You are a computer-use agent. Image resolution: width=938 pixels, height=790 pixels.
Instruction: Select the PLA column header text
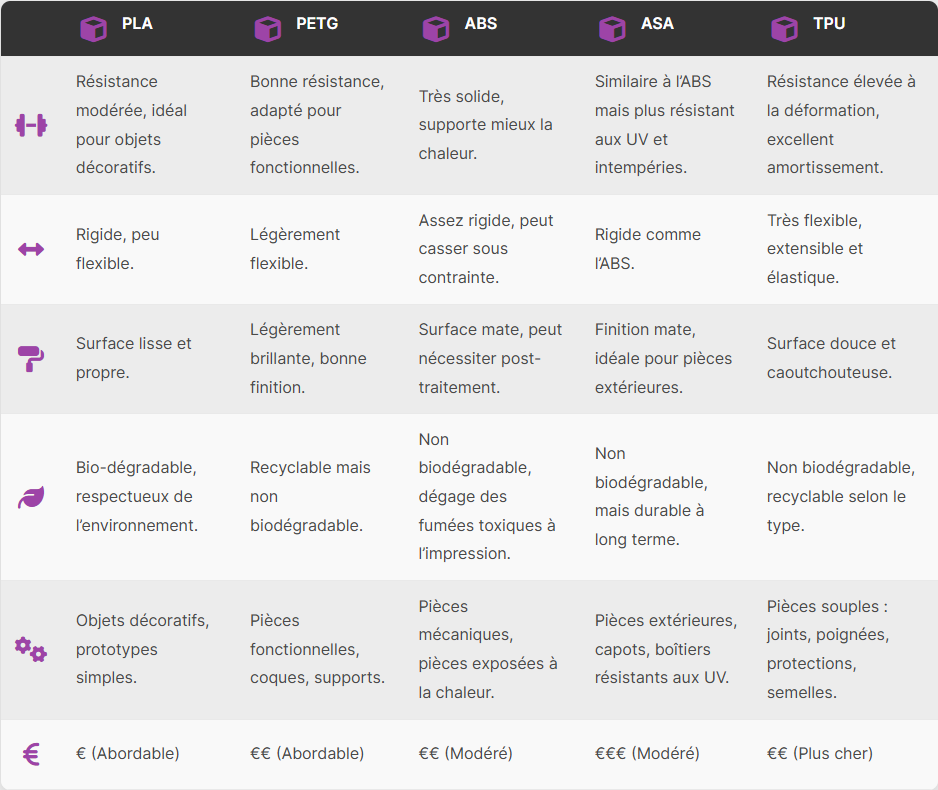click(137, 24)
